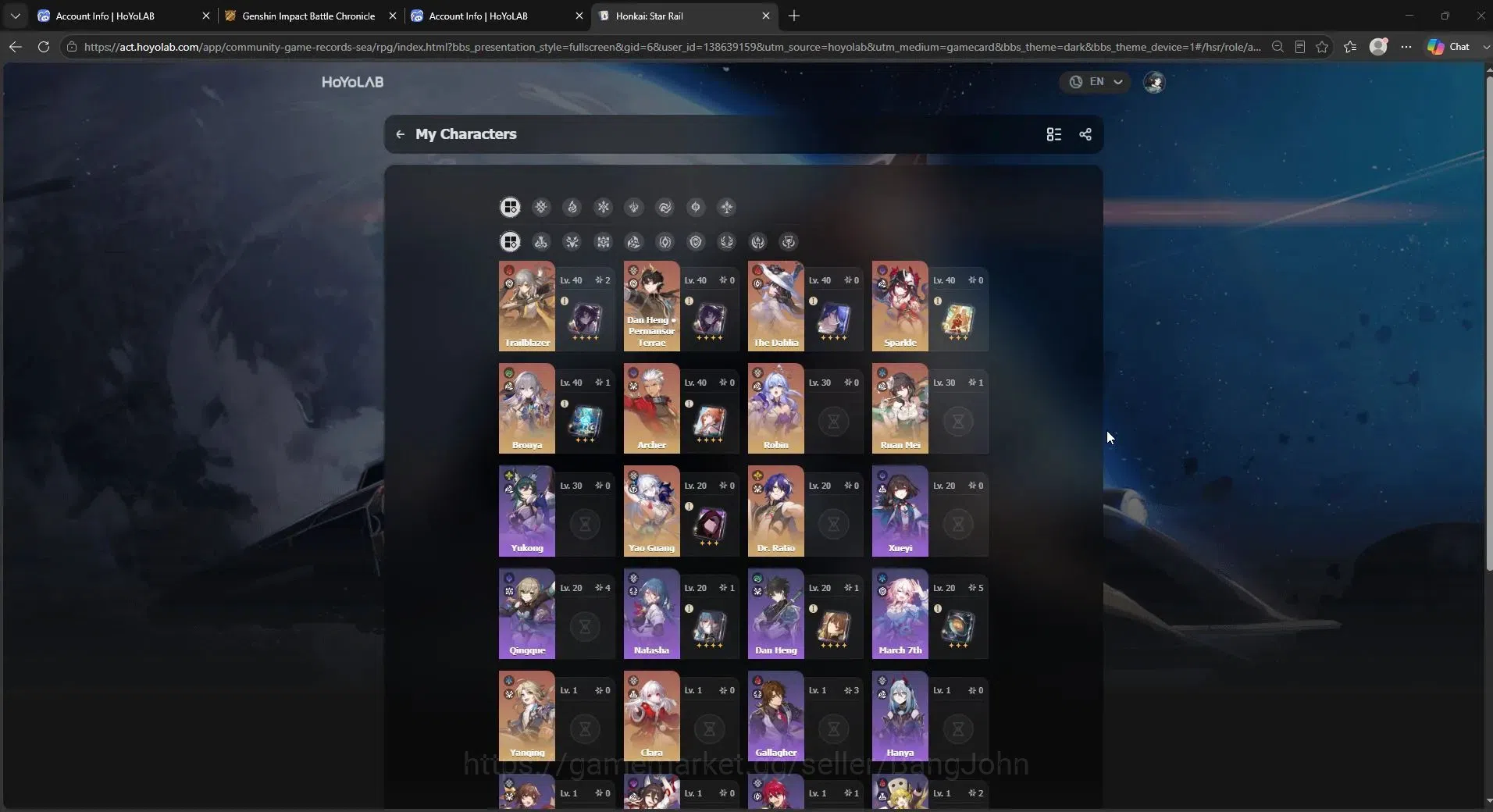
Task: Expand the browser tab actions menu
Action: click(16, 16)
